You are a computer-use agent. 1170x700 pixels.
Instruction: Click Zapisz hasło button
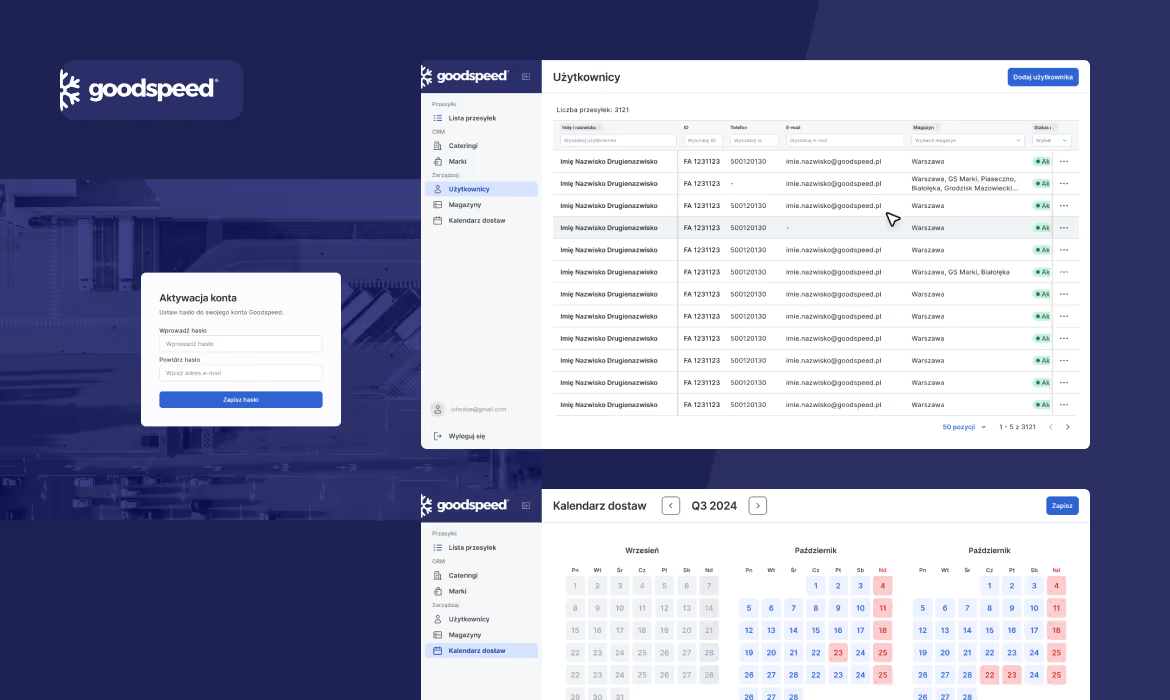241,399
